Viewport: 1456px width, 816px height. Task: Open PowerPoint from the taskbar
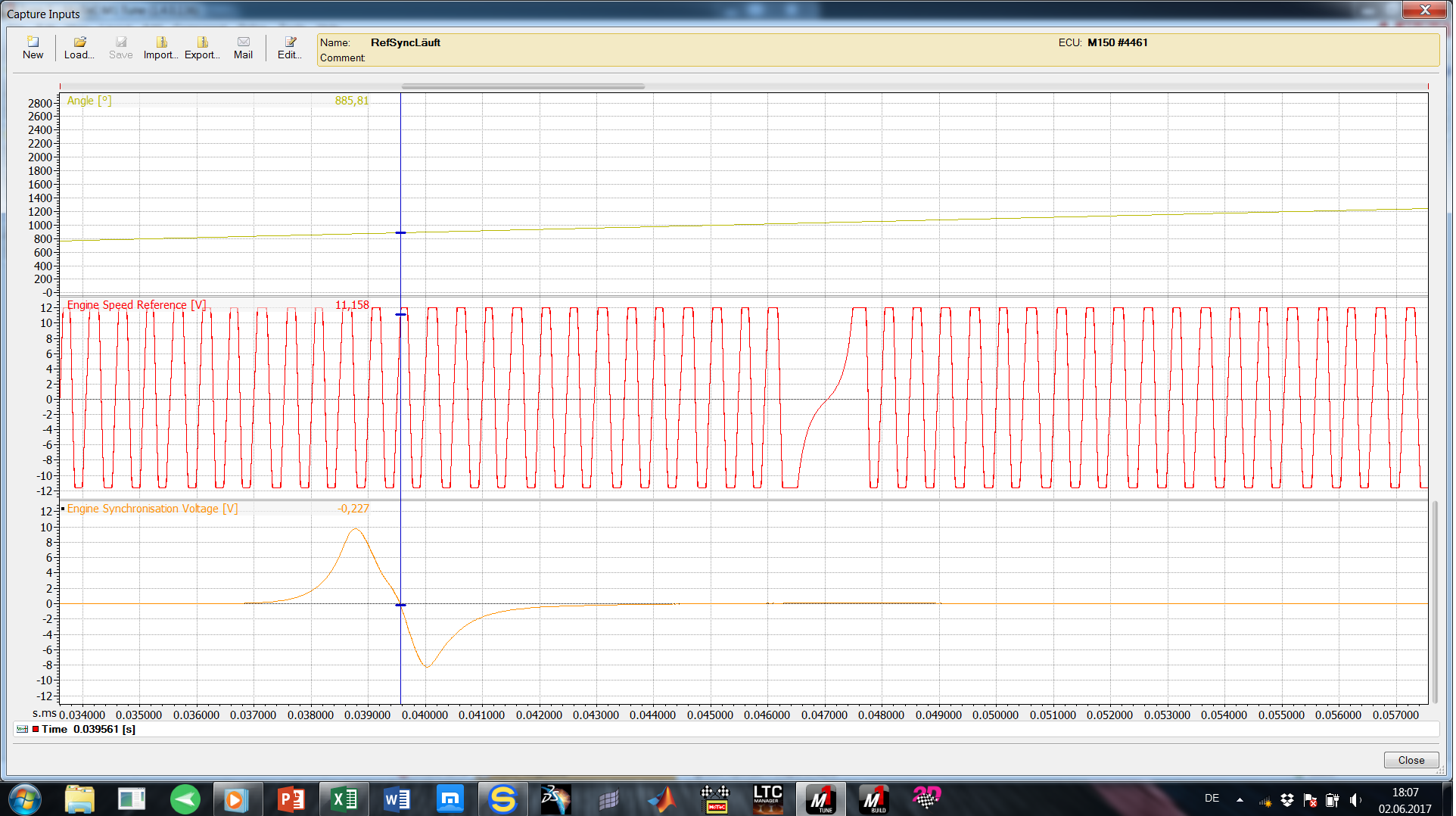click(x=291, y=799)
